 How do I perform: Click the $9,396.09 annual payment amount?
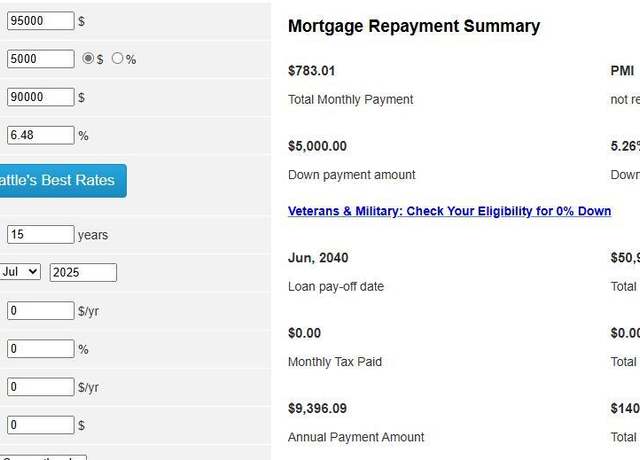(x=317, y=409)
